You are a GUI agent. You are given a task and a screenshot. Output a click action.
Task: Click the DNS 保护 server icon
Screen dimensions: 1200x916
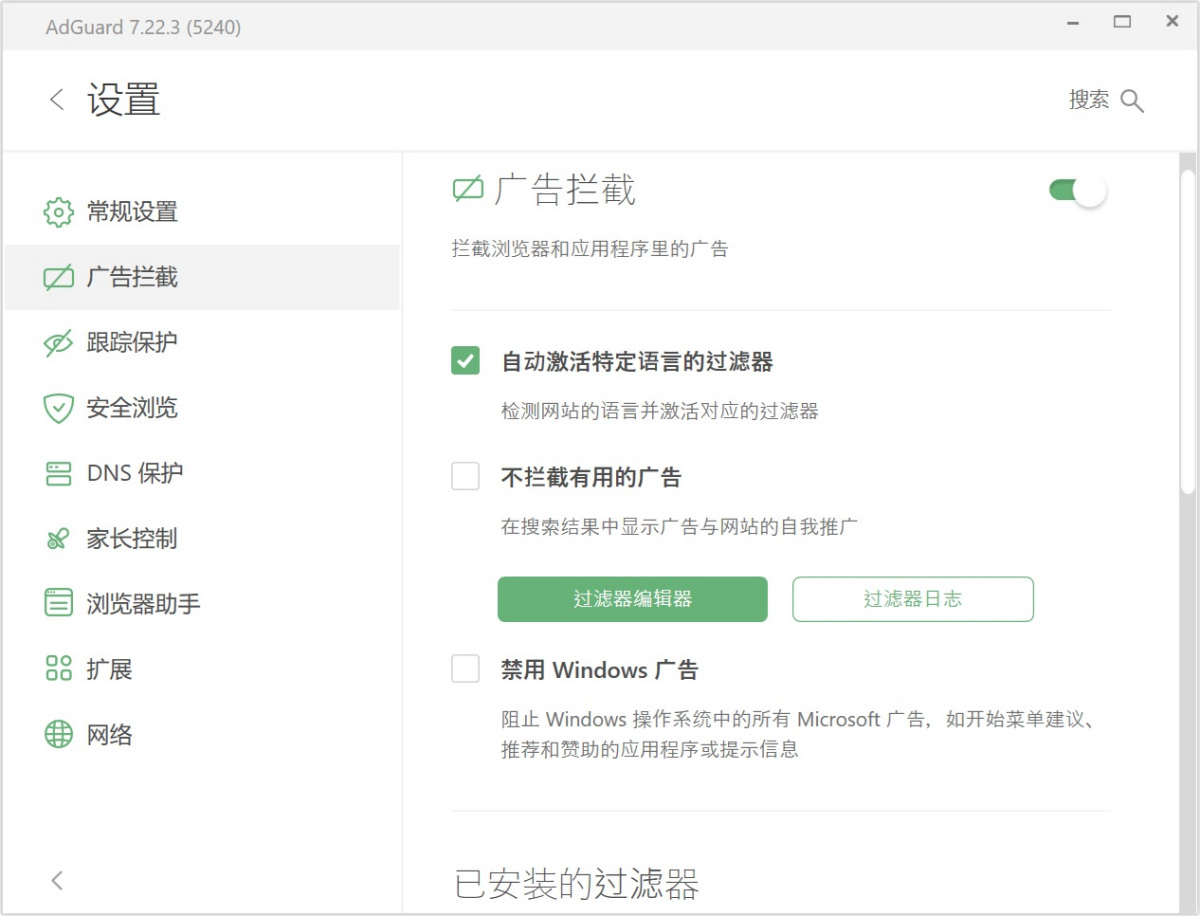pyautogui.click(x=59, y=474)
